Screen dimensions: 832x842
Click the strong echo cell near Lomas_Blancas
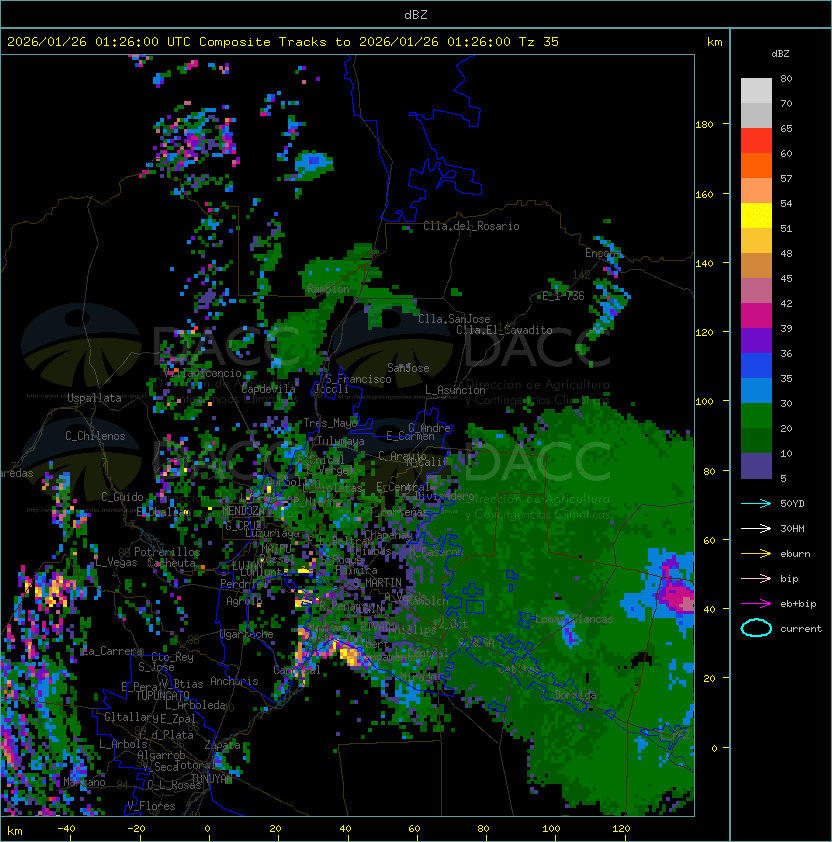[x=677, y=593]
